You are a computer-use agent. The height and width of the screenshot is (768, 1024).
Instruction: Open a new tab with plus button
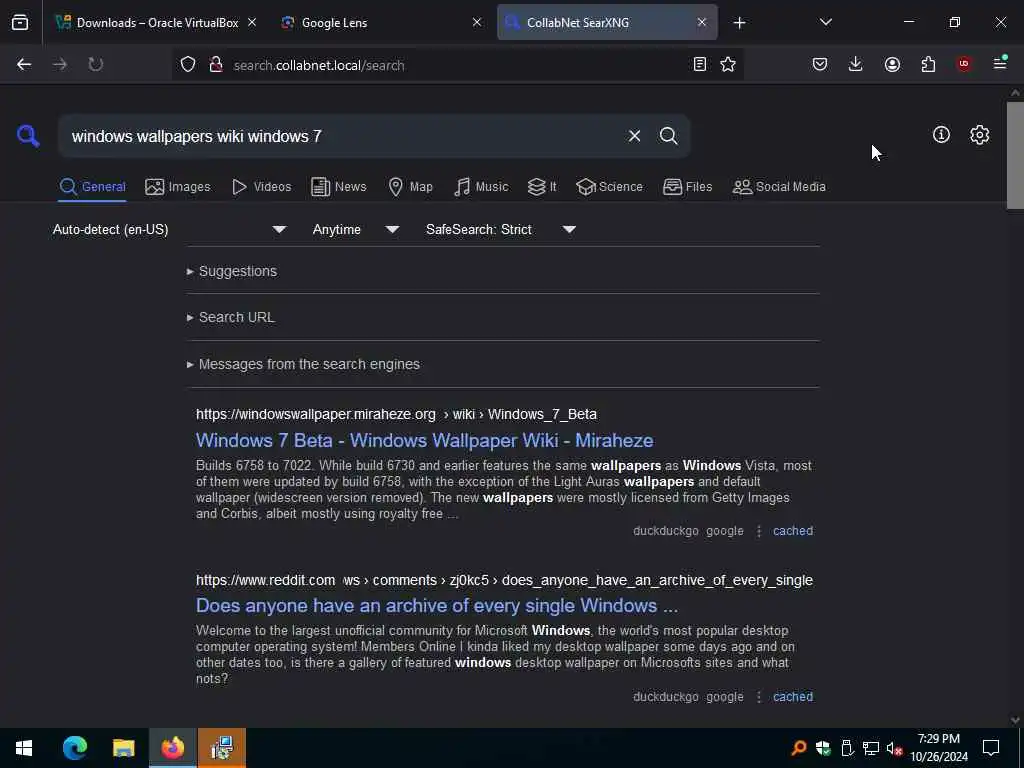[x=739, y=23]
